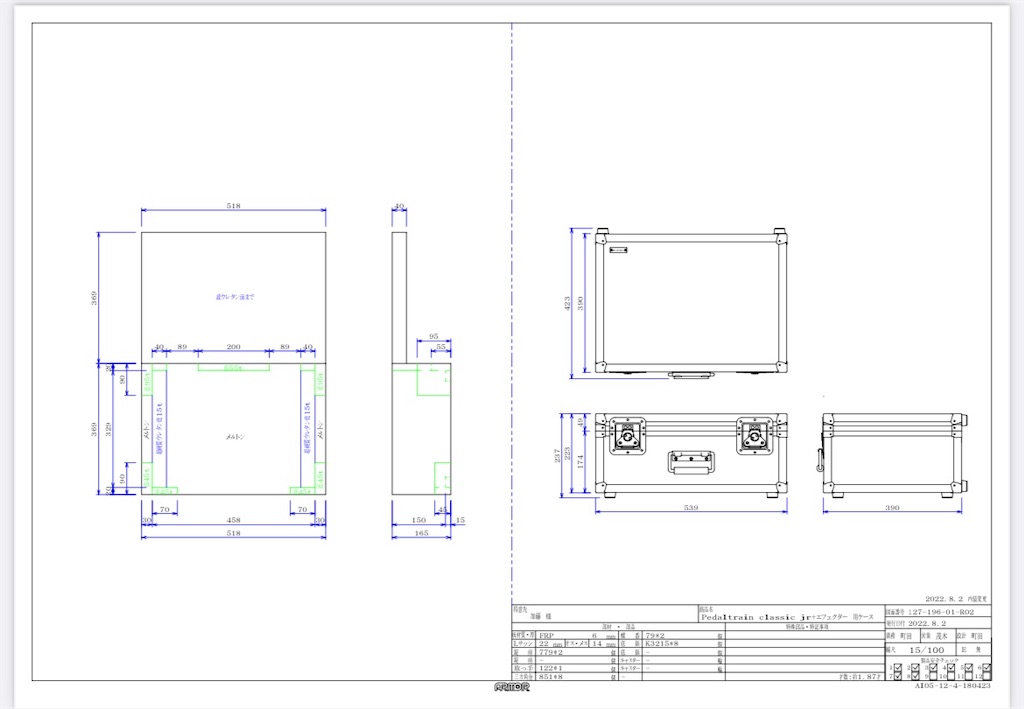Select the carry handle in the front view
Viewport: 1024px width, 709px height.
(x=690, y=462)
